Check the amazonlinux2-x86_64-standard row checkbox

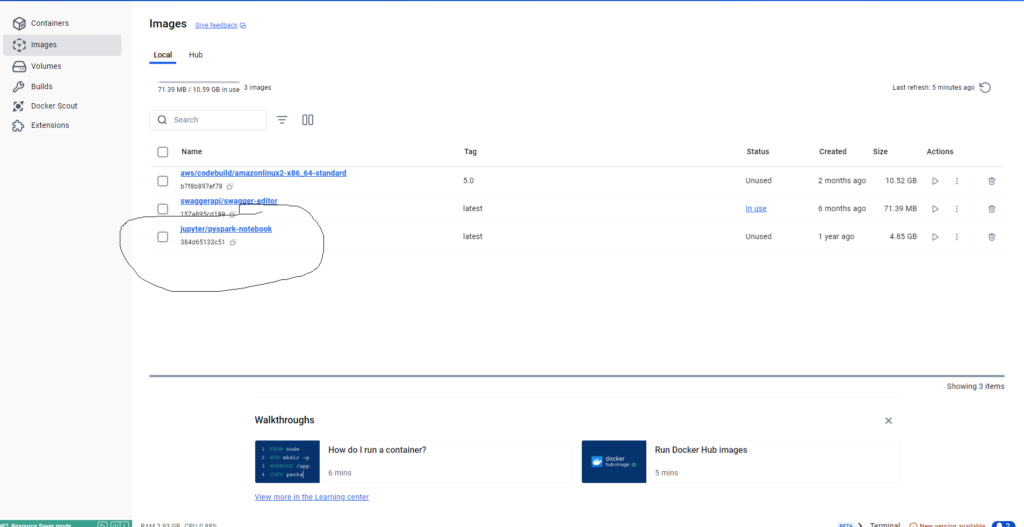[163, 181]
